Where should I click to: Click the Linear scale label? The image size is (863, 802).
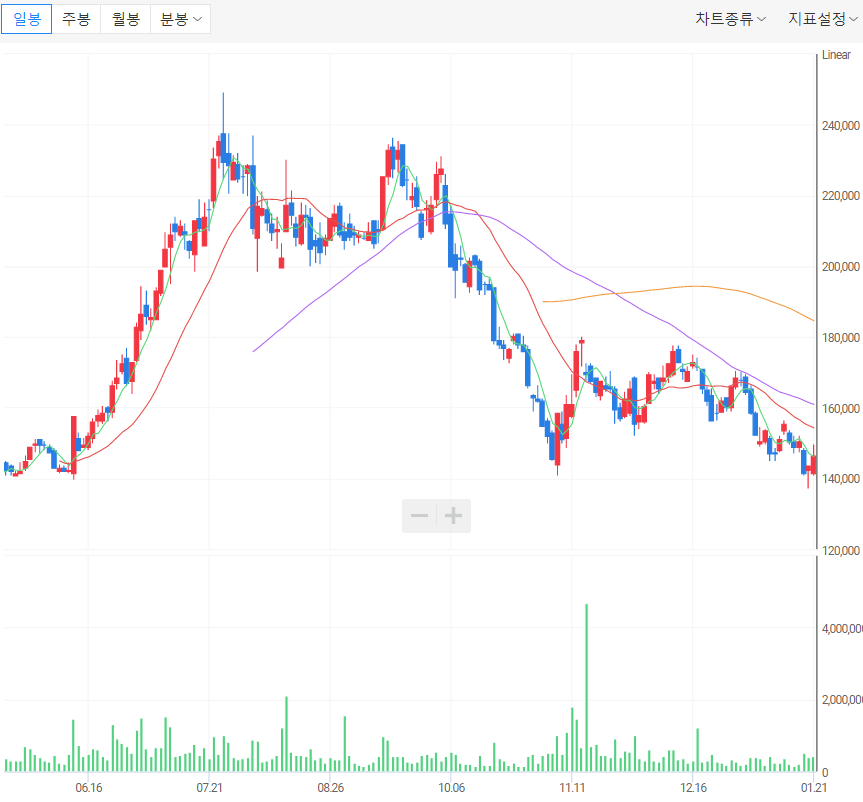pos(836,55)
